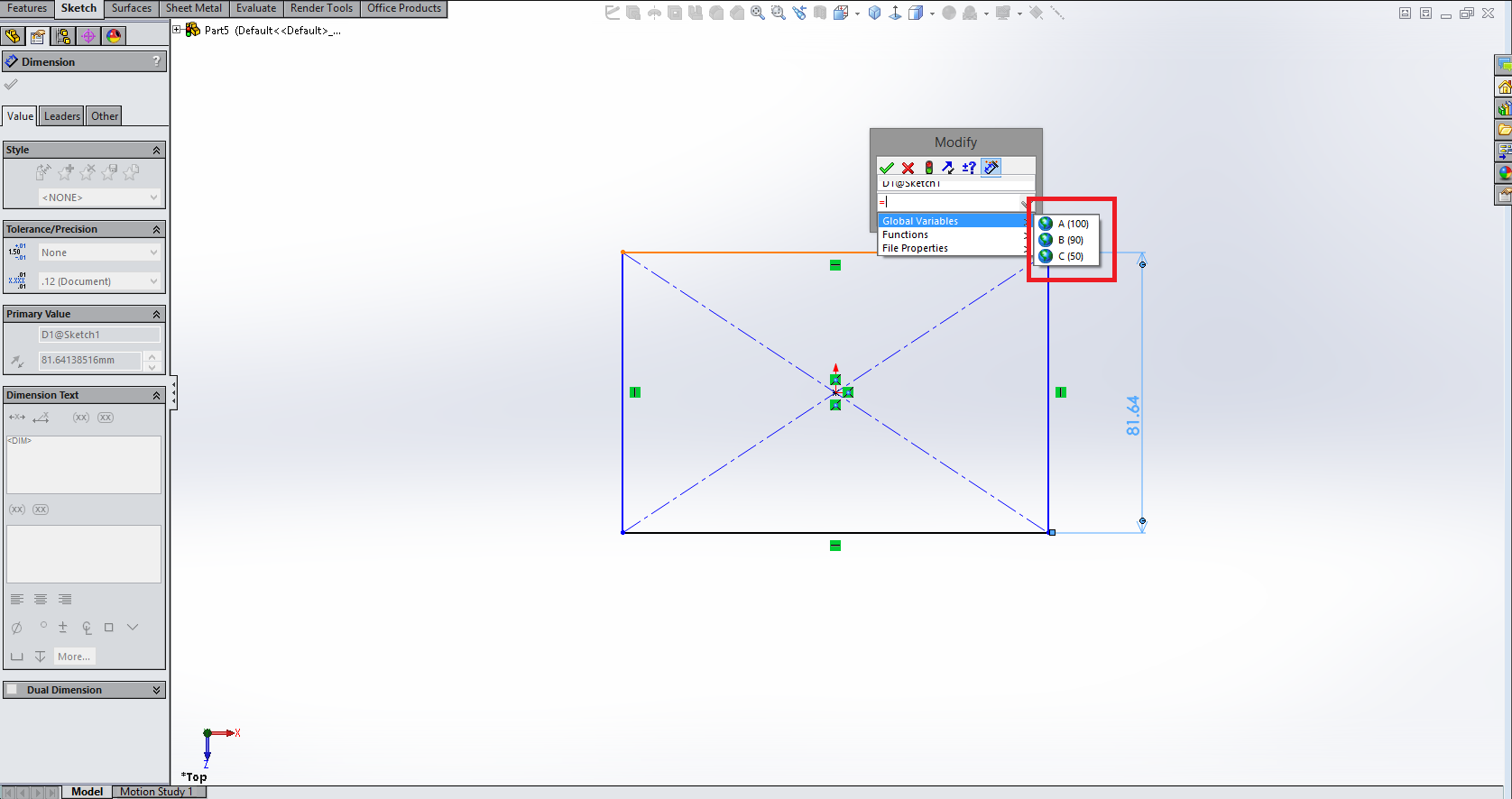Open the DimXpertManager crosshair tab
Image resolution: width=1512 pixels, height=799 pixels.
88,36
